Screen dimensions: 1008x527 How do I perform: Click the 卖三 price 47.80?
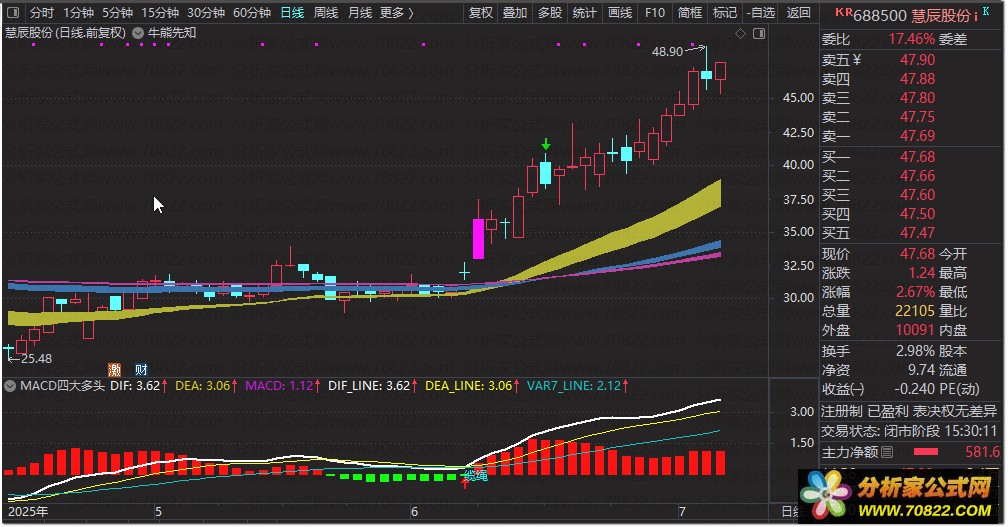click(x=917, y=98)
